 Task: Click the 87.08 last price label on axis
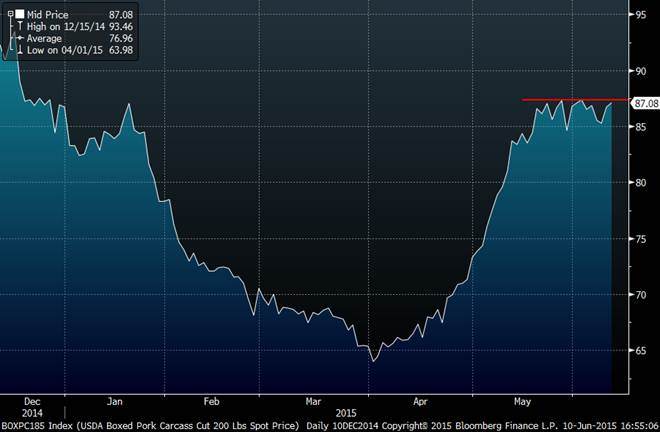click(646, 103)
